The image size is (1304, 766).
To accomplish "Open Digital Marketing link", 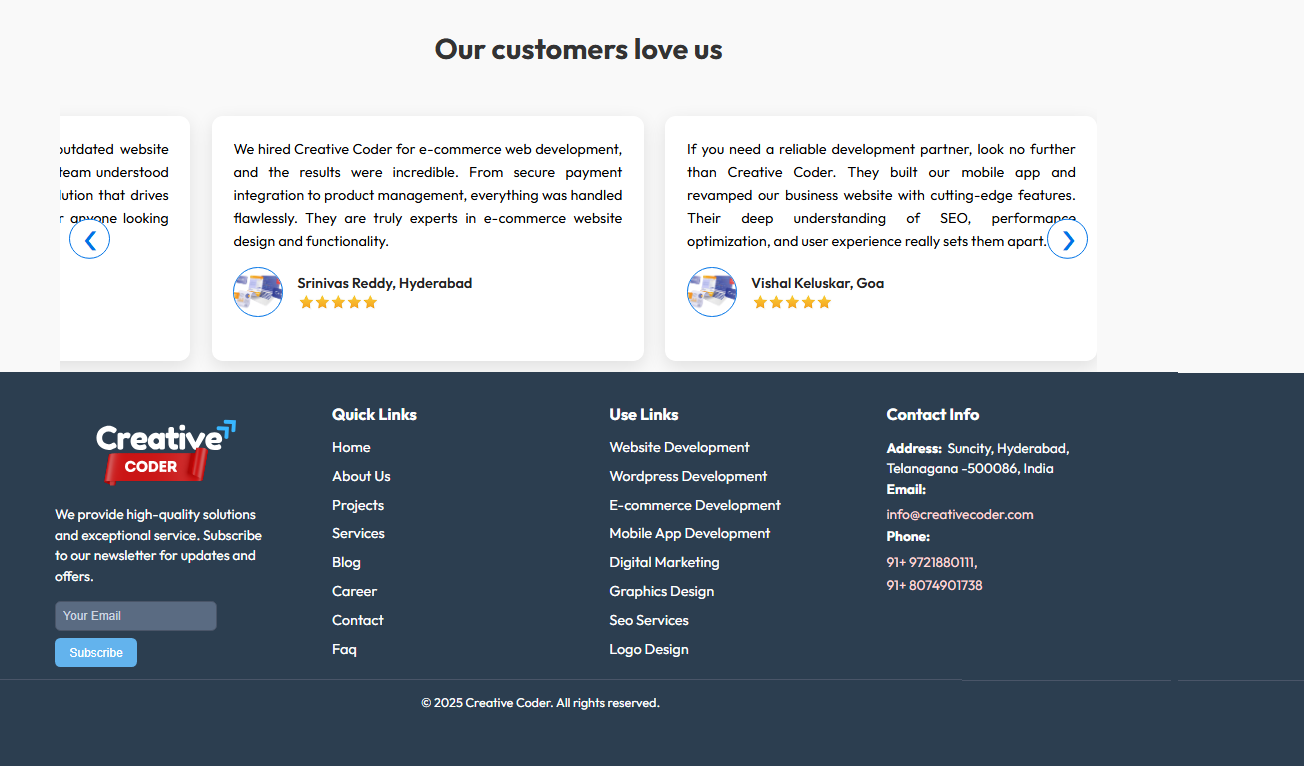I will pyautogui.click(x=664, y=562).
